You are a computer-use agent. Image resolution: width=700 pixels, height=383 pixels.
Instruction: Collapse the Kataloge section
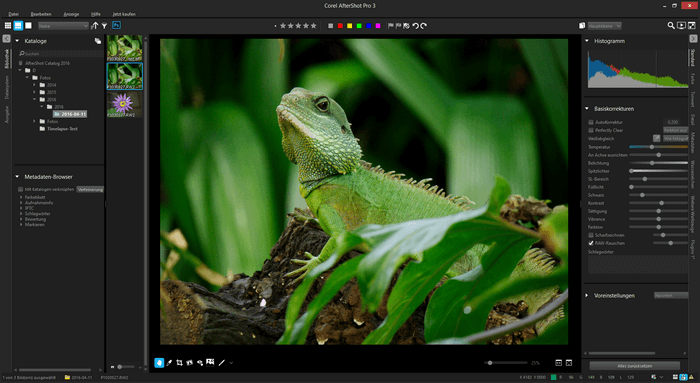[x=17, y=41]
